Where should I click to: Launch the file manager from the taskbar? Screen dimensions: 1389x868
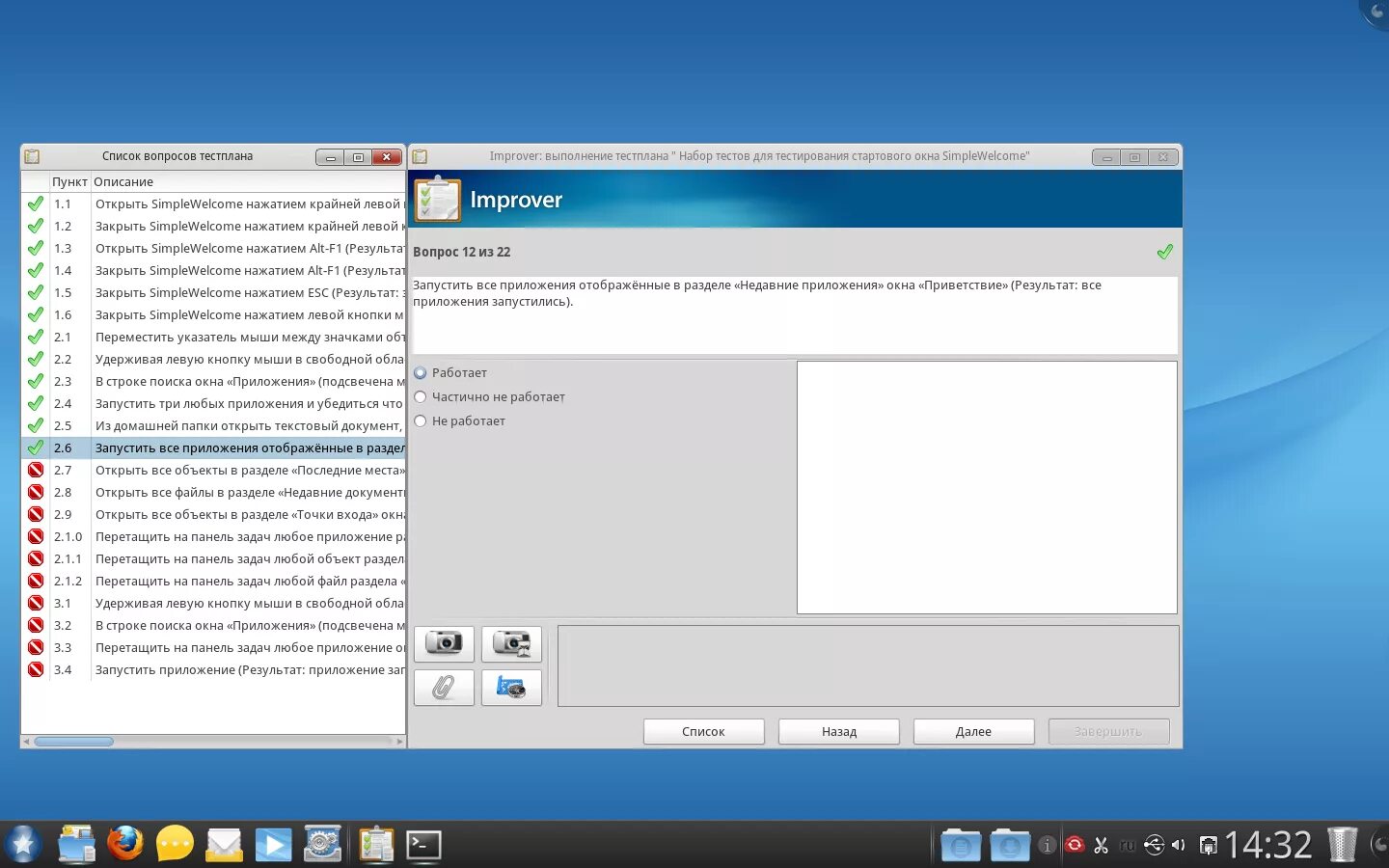77,845
